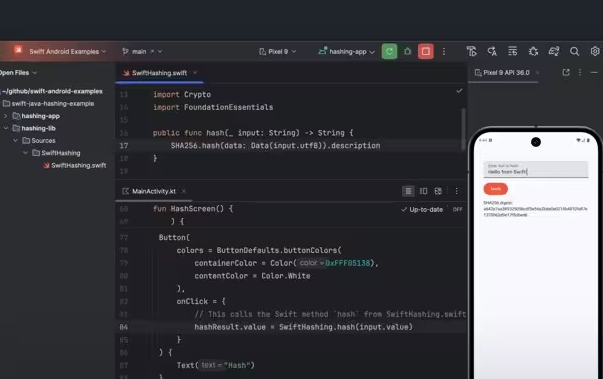Screen dimensions: 603x379
Task: Click the Swift project icon in toolbar
Action: click(x=18, y=50)
